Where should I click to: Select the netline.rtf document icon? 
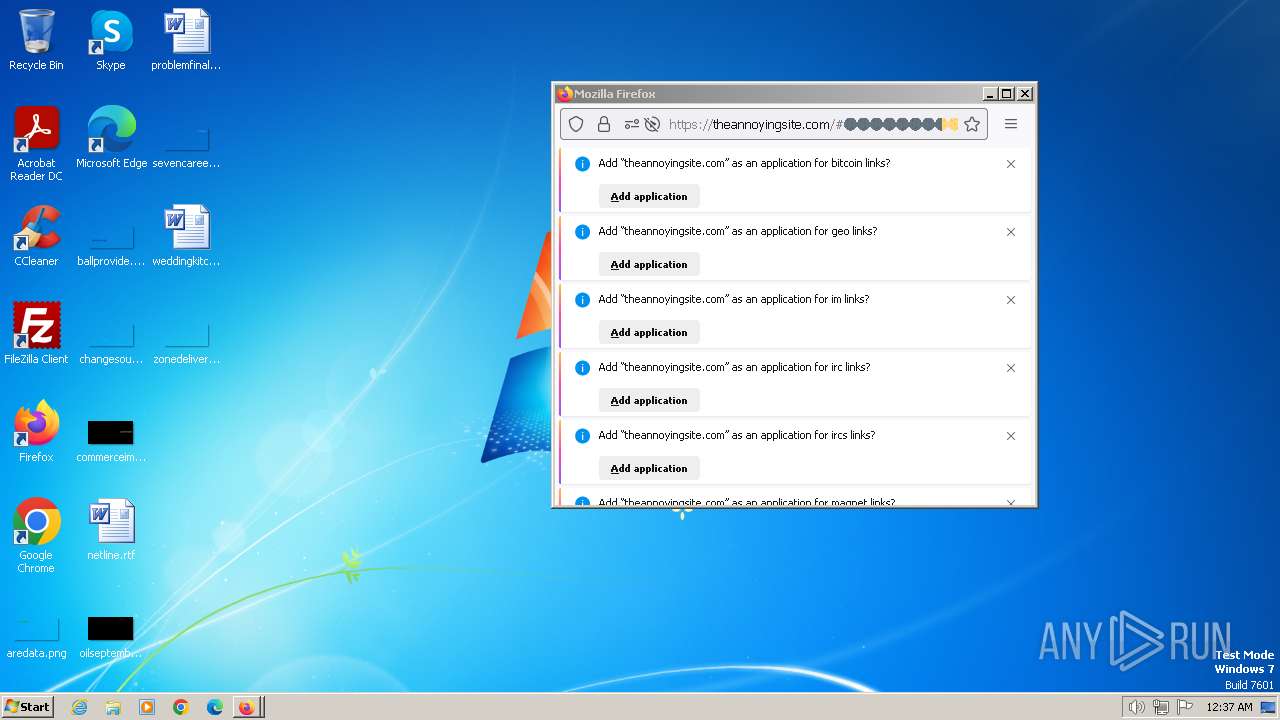(111, 530)
